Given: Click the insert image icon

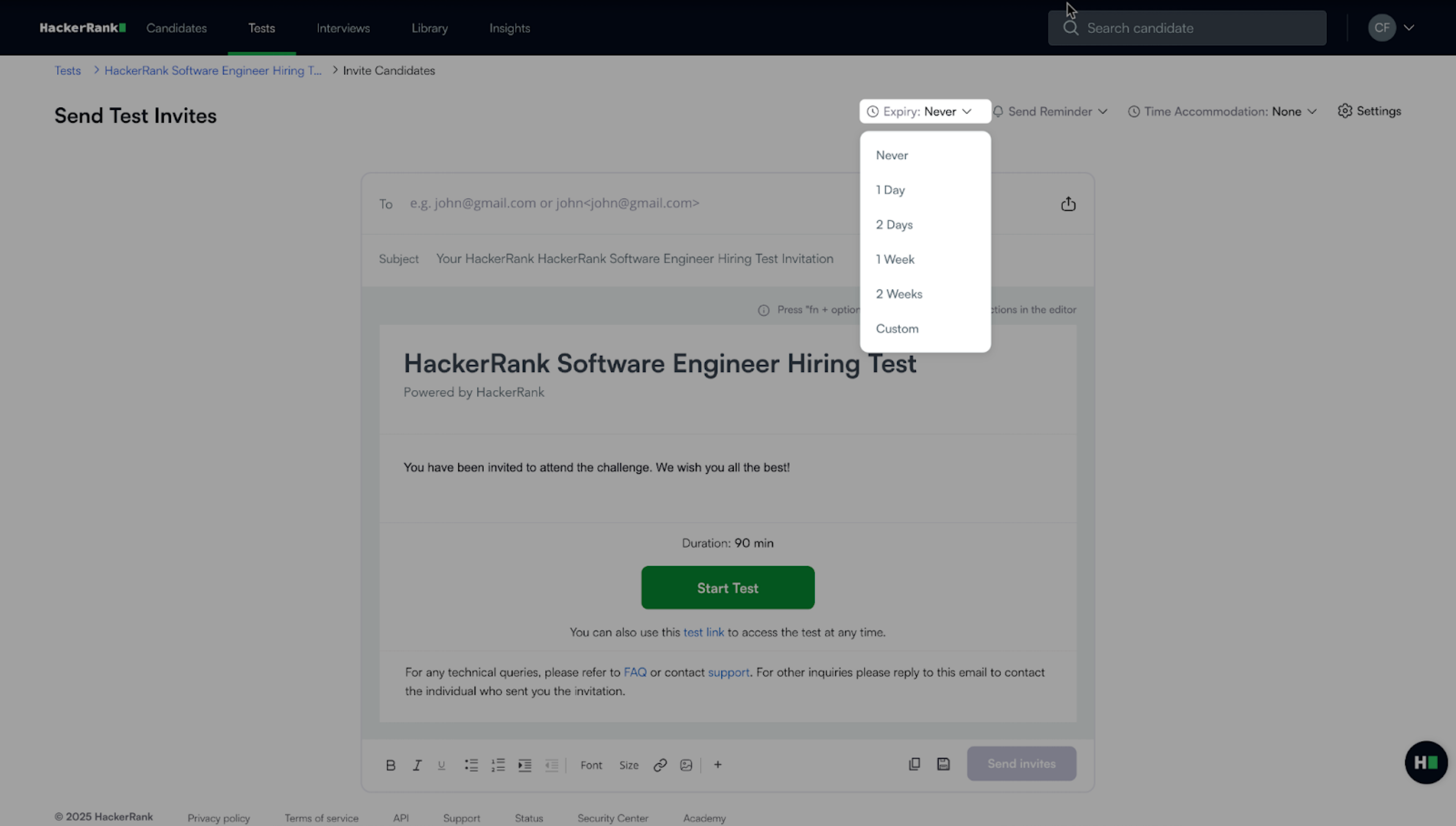Looking at the screenshot, I should click(686, 765).
